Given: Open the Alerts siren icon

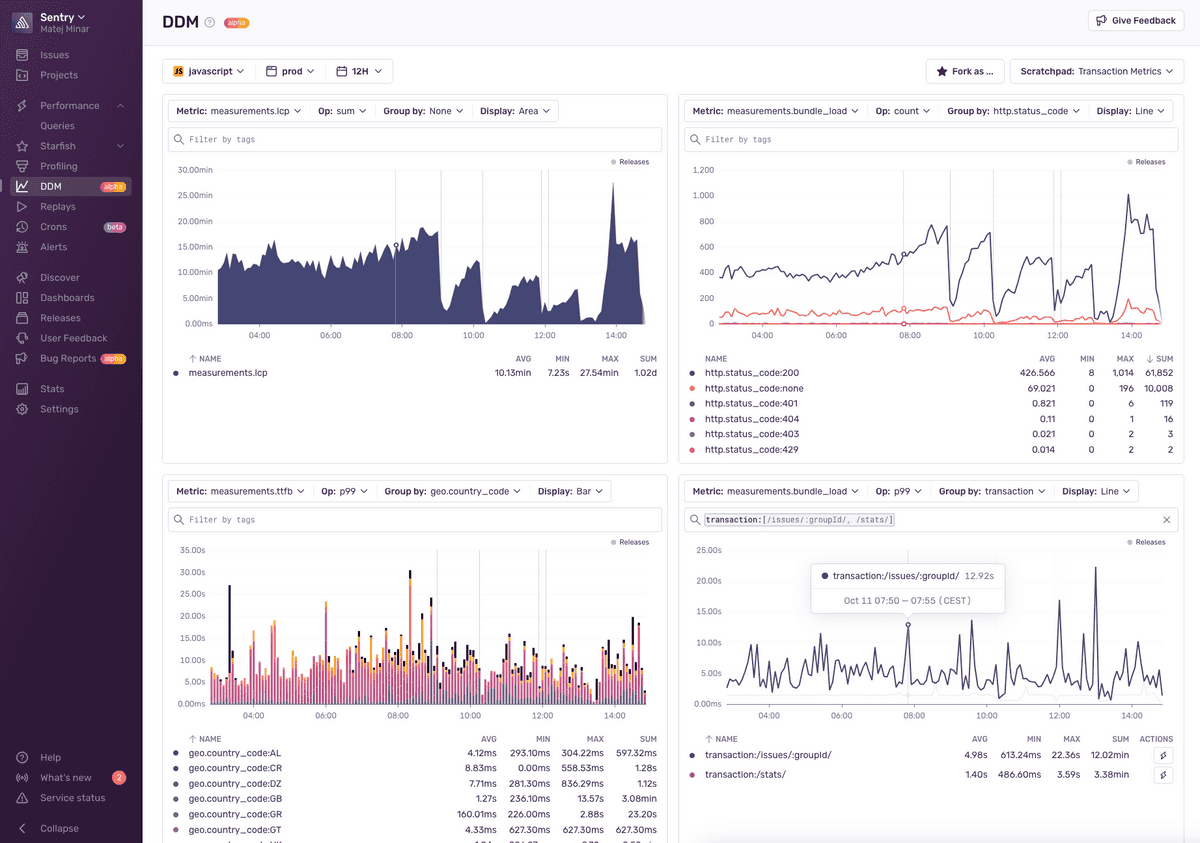Looking at the screenshot, I should (22, 247).
